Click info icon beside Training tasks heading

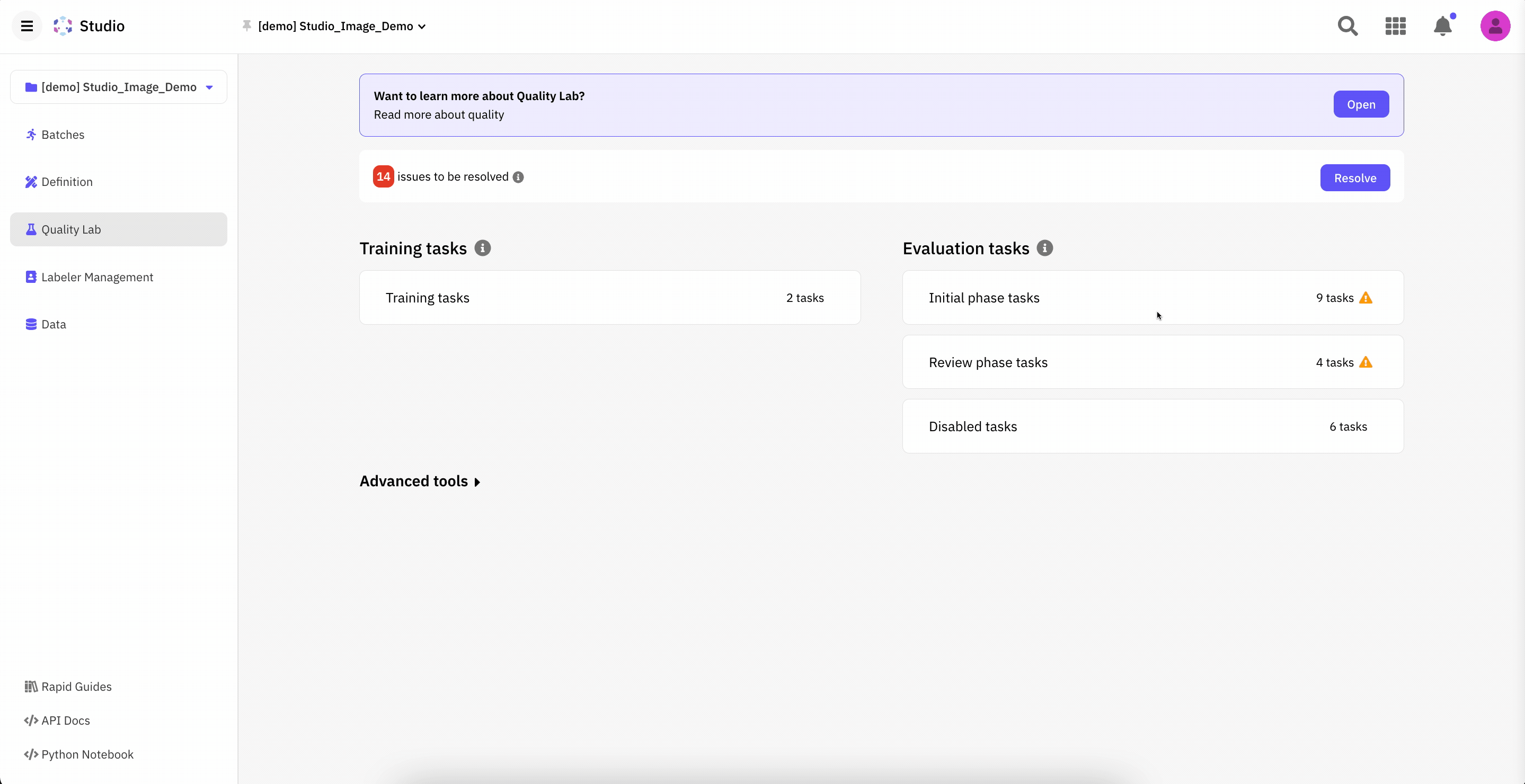[x=483, y=248]
